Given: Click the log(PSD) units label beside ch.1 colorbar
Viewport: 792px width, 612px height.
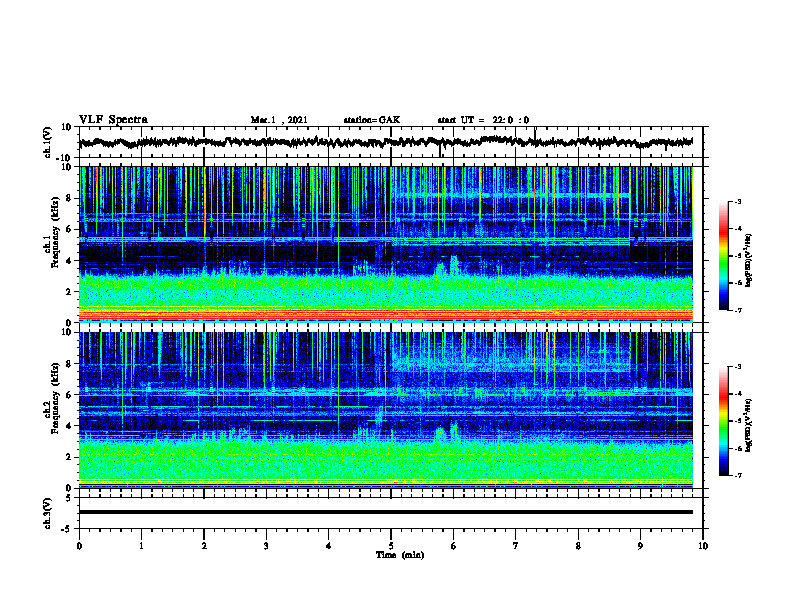Looking at the screenshot, I should click(x=749, y=260).
